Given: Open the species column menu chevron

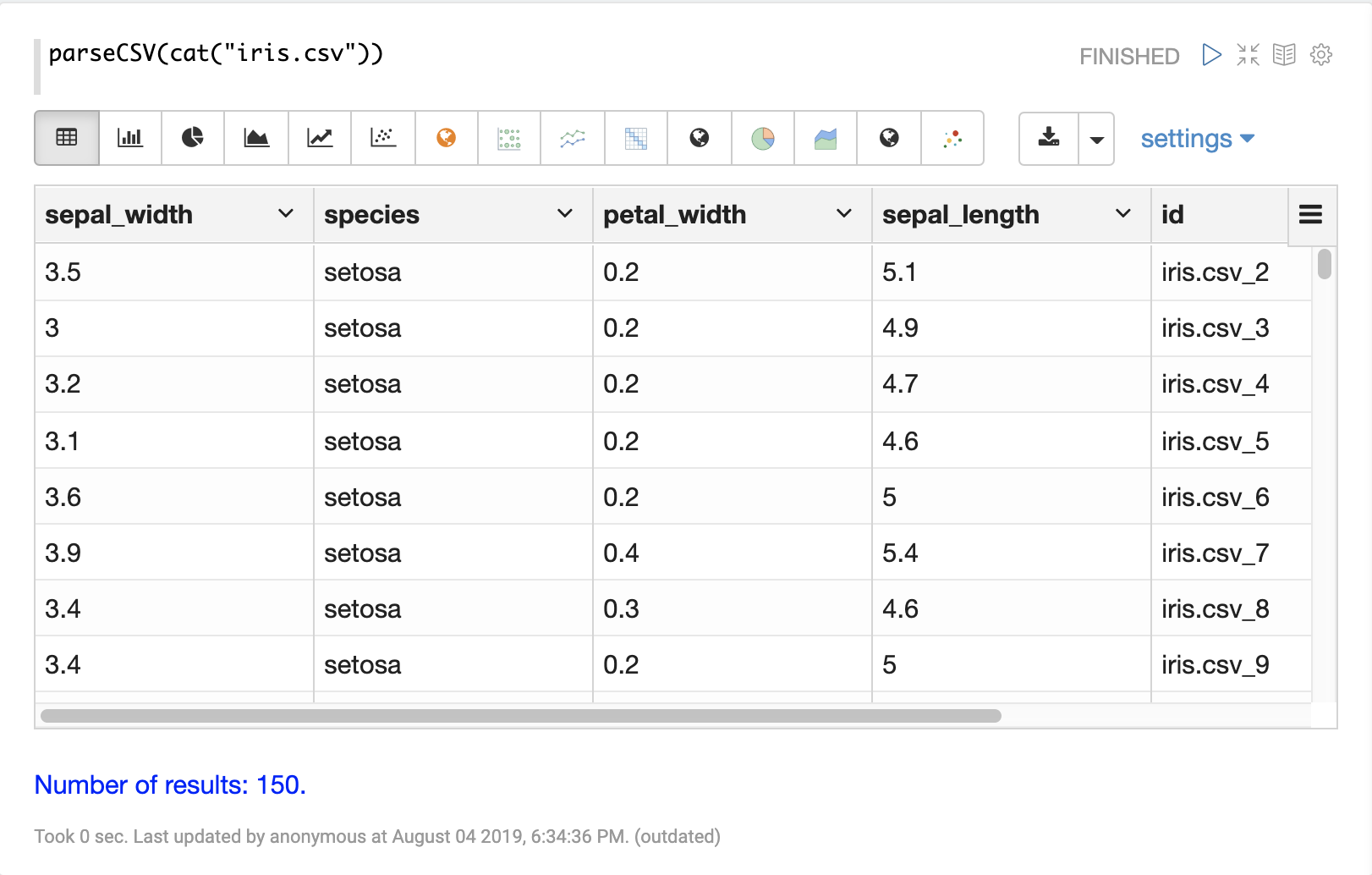Looking at the screenshot, I should [x=565, y=214].
